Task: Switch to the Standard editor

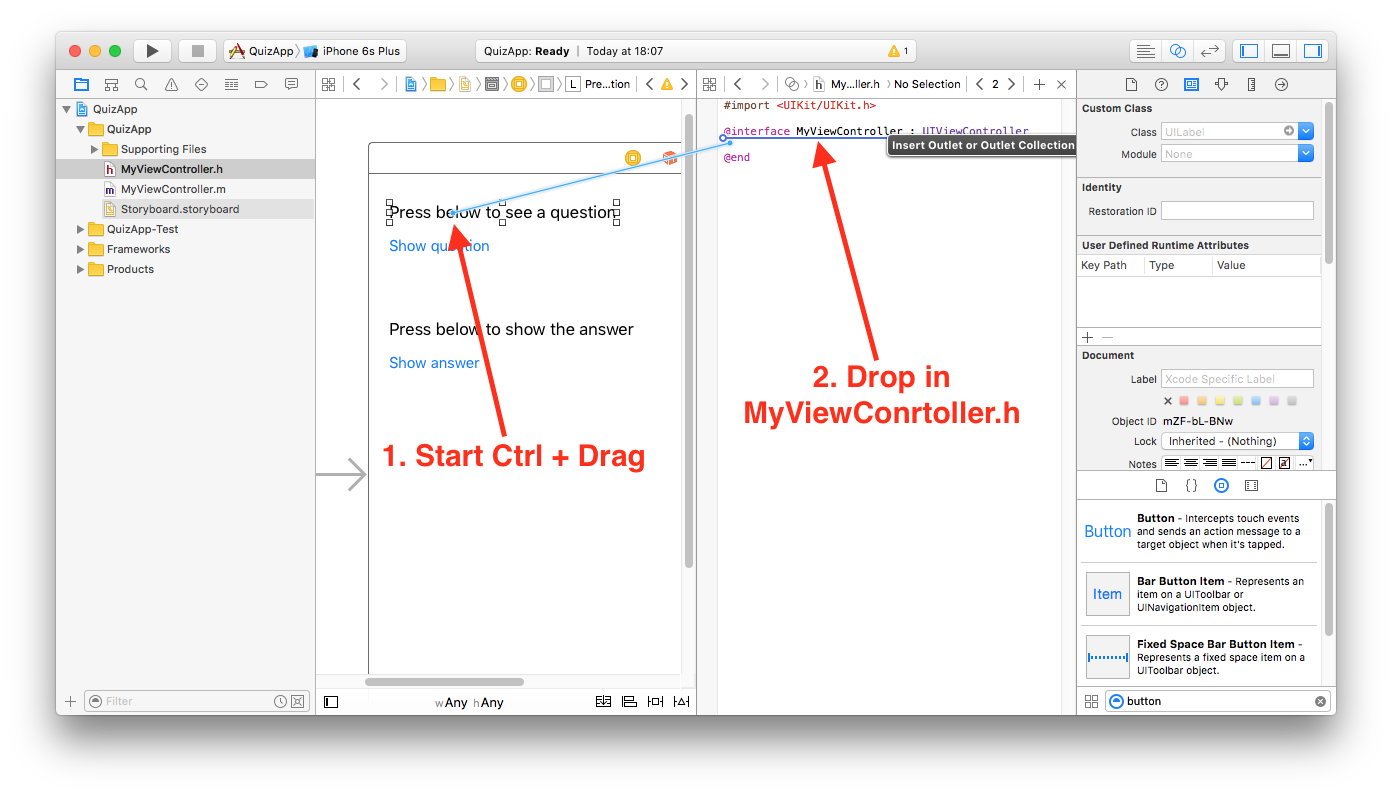Action: click(x=1146, y=51)
